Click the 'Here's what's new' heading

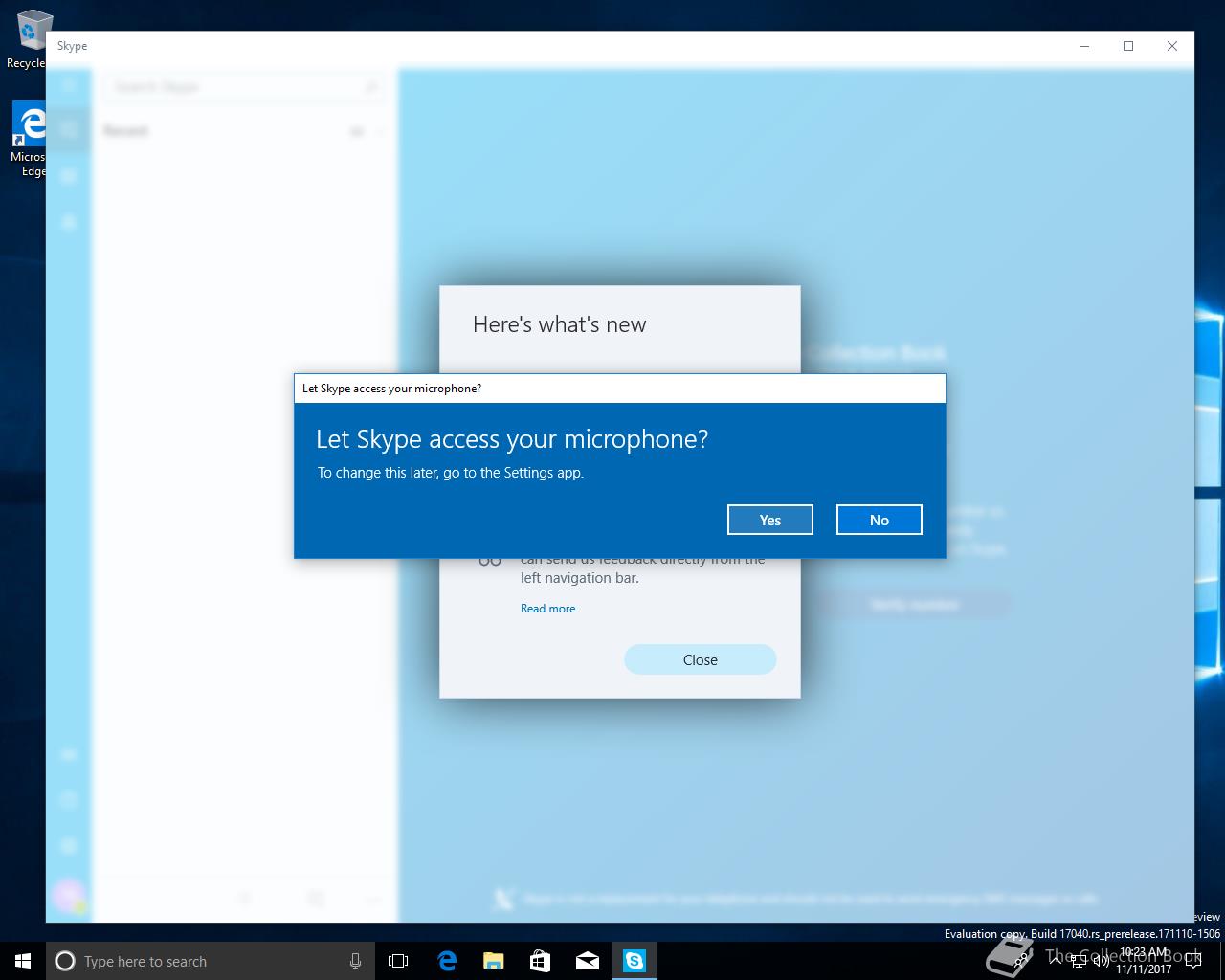click(560, 324)
